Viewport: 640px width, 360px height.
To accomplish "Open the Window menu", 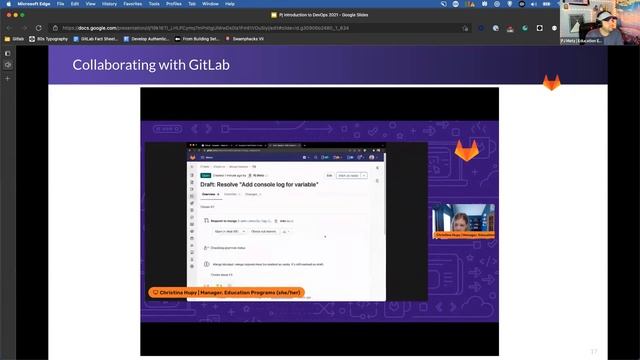I will coord(210,4).
